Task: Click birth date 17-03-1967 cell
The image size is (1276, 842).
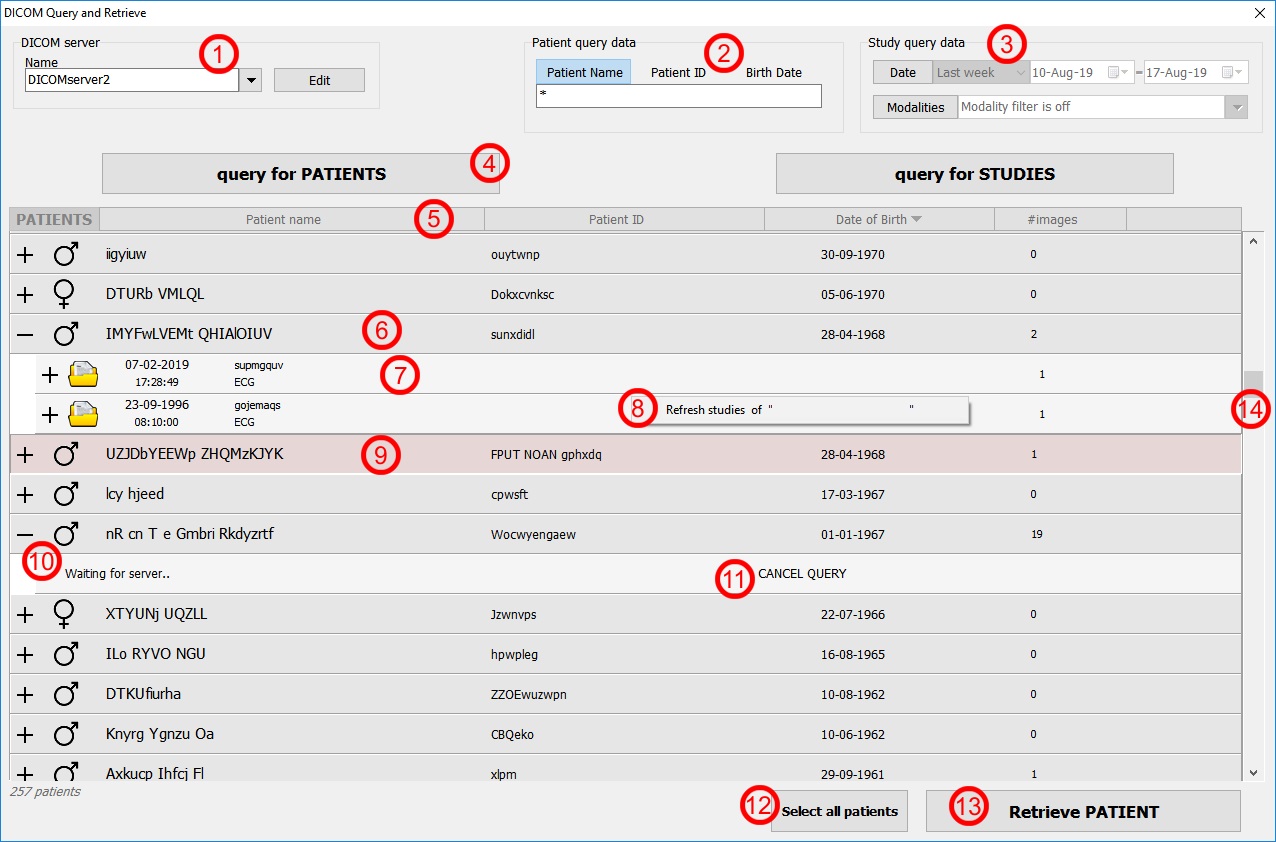Action: point(852,494)
